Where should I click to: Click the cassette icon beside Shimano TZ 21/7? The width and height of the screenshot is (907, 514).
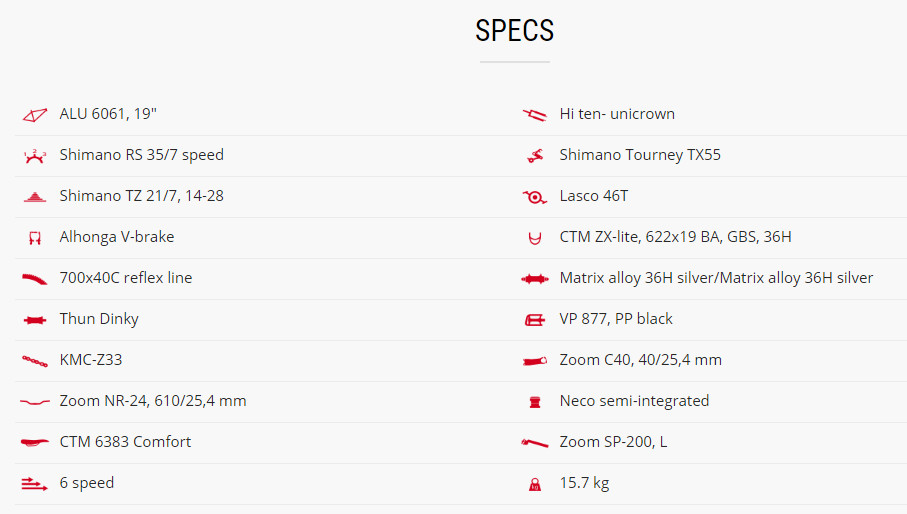(x=35, y=197)
